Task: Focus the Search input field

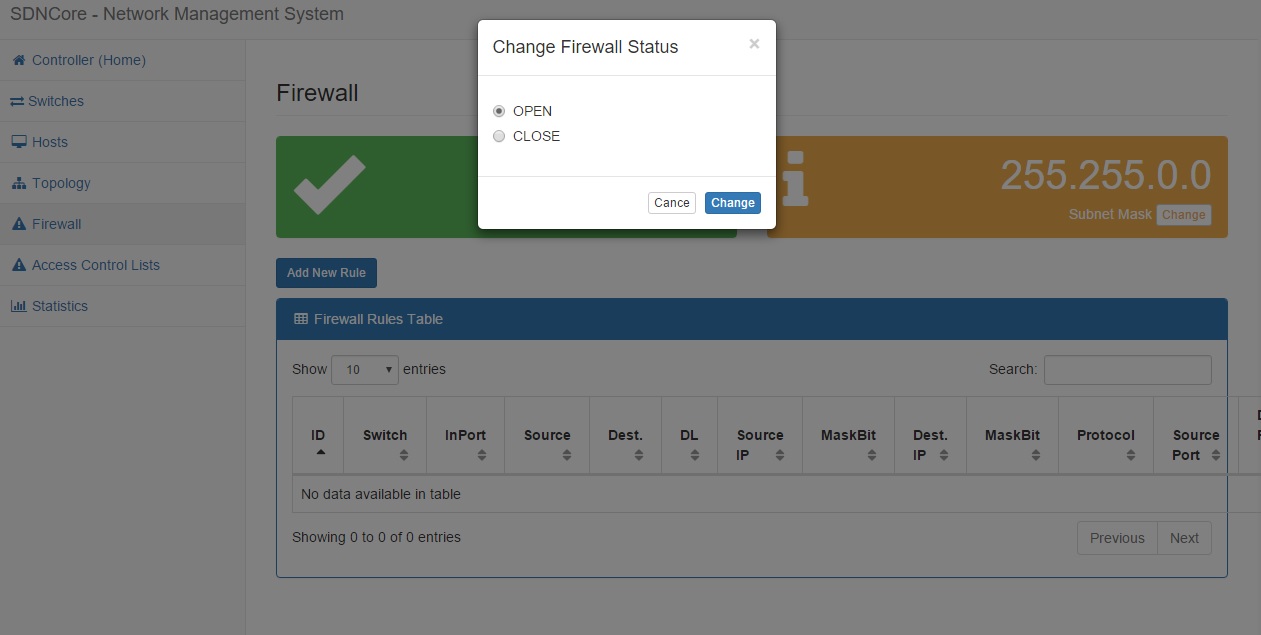Action: [1128, 370]
